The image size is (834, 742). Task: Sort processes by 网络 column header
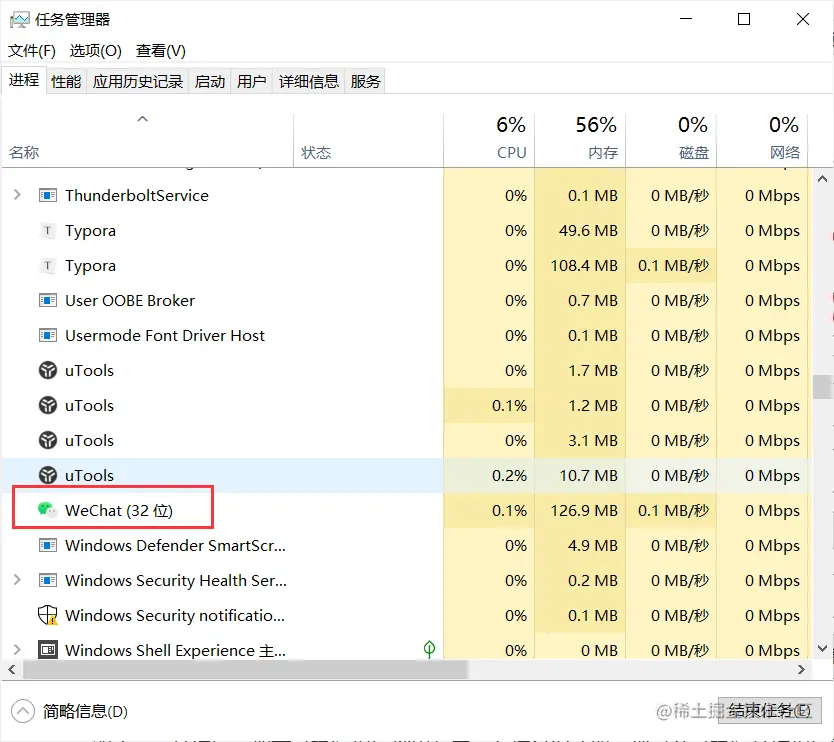point(762,140)
